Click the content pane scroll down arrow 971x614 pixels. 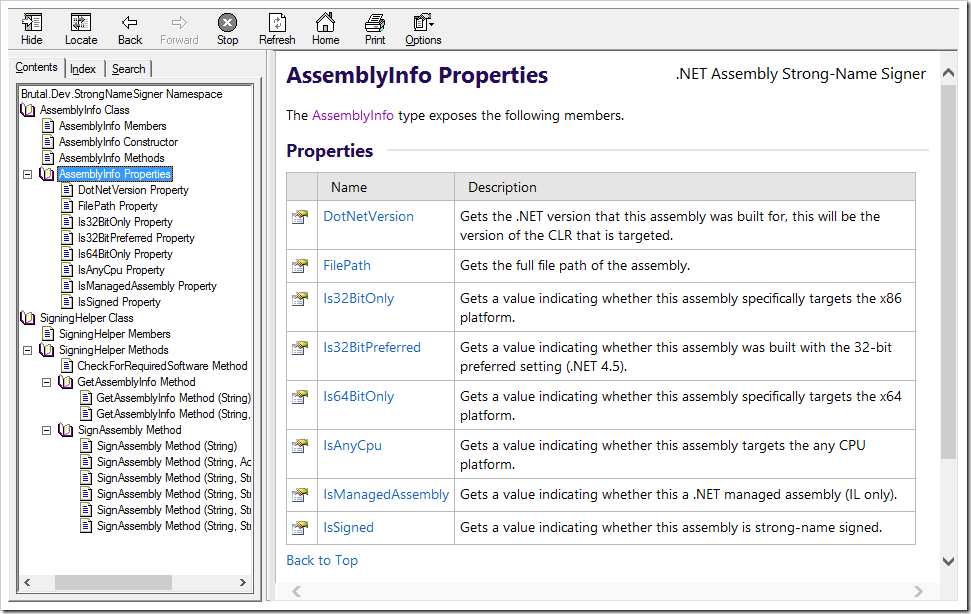click(948, 561)
